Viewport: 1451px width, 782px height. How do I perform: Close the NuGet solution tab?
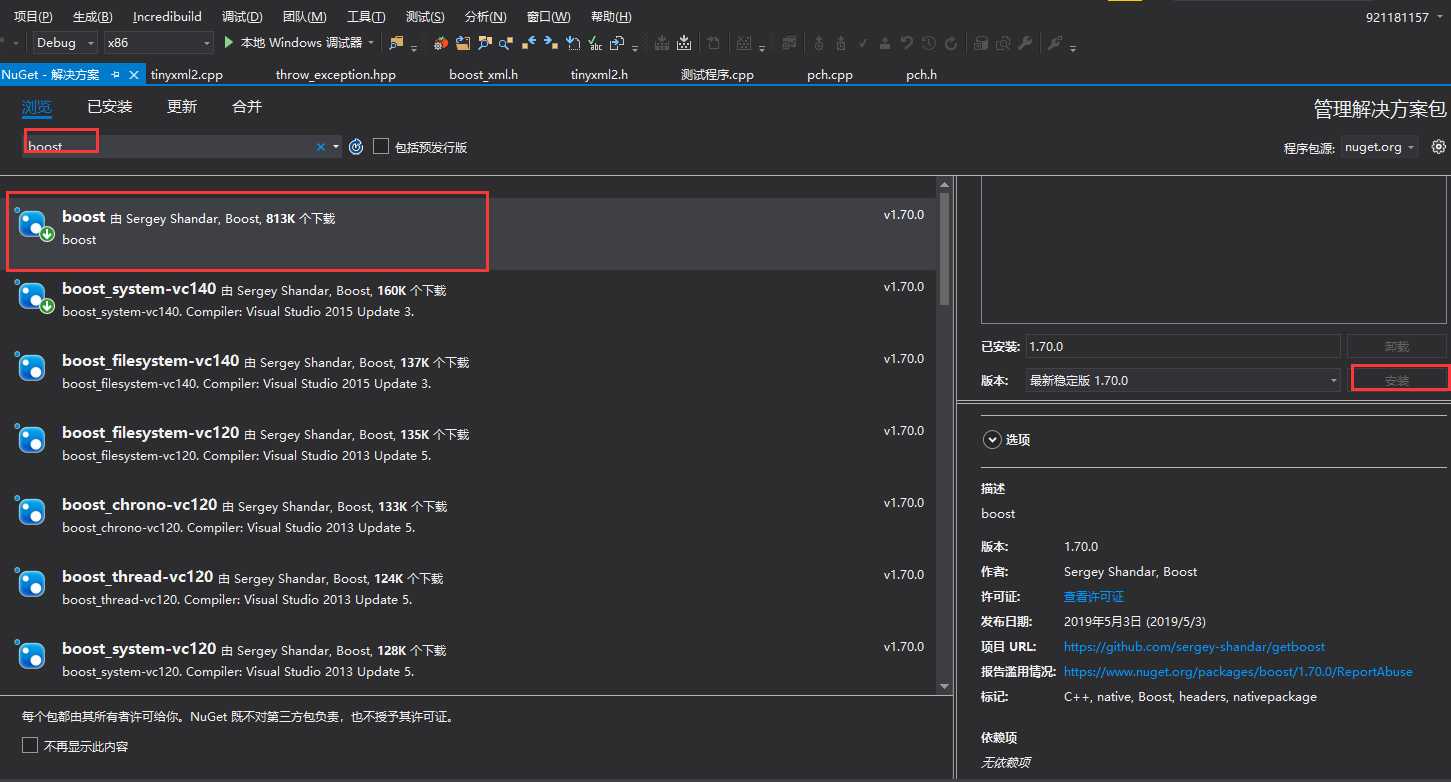(x=135, y=74)
